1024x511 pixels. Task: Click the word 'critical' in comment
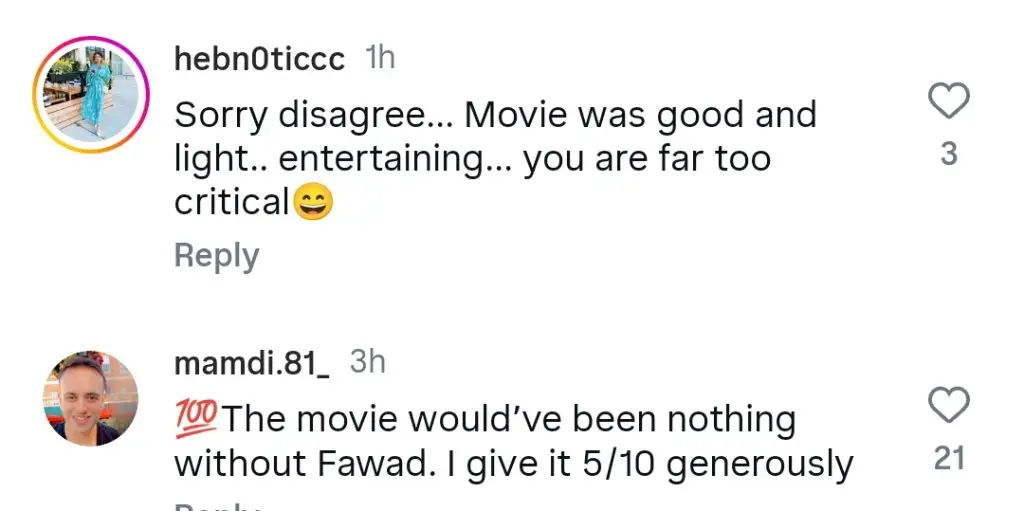(232, 203)
